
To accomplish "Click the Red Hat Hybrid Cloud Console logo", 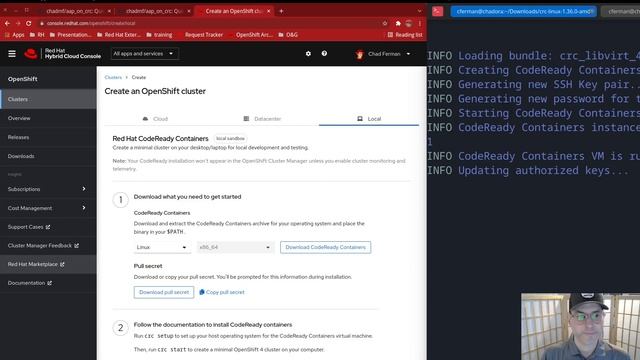I will tap(62, 53).
